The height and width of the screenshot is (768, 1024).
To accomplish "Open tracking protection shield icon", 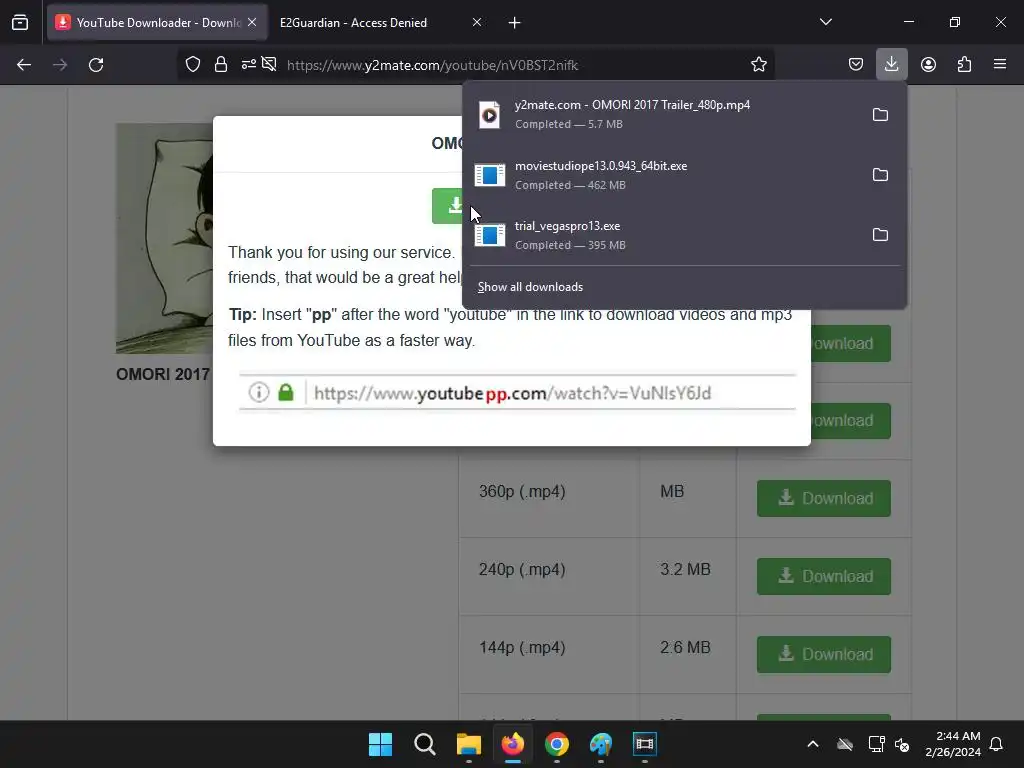I will (x=193, y=64).
